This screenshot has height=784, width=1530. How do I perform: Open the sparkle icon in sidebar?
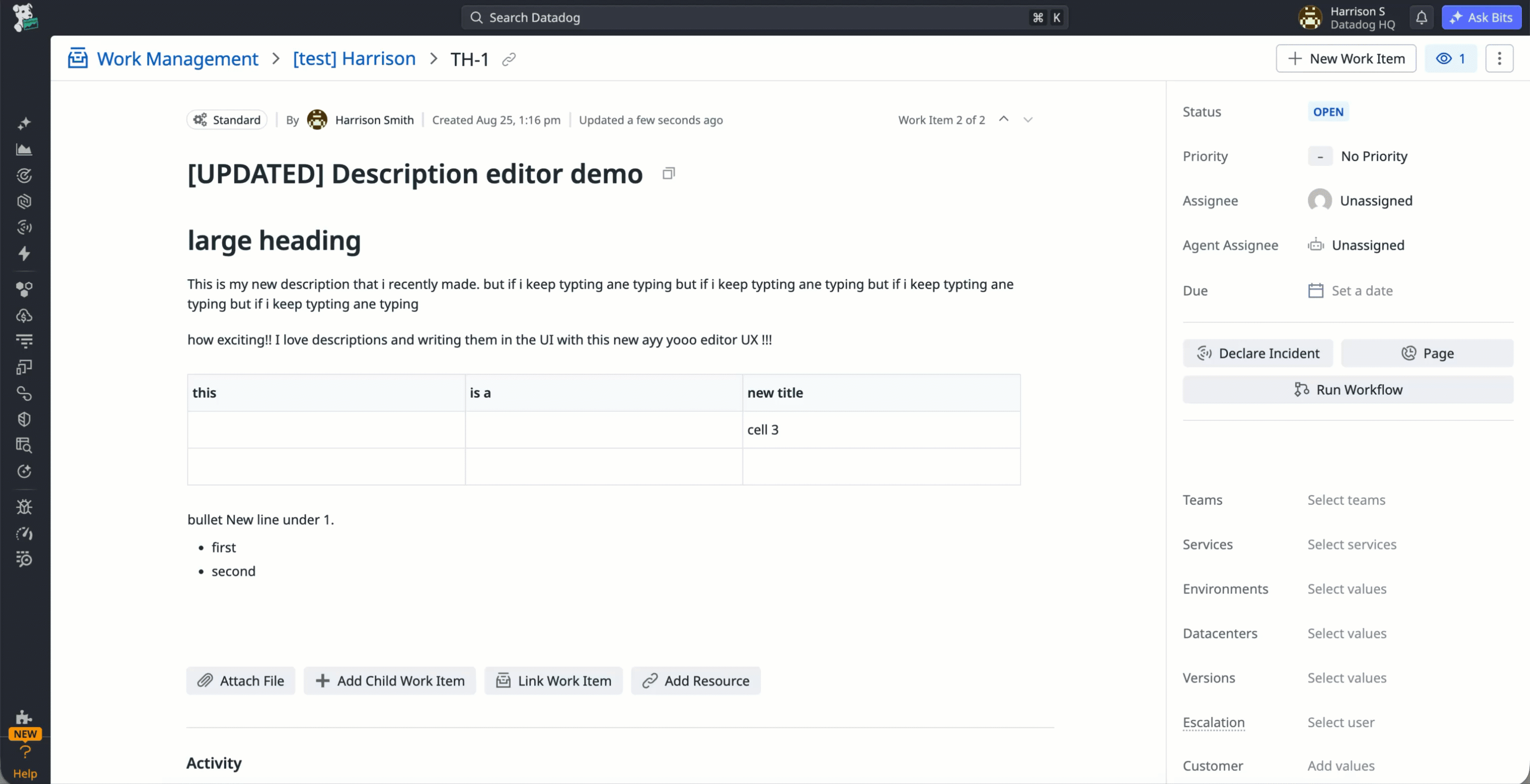pos(24,123)
